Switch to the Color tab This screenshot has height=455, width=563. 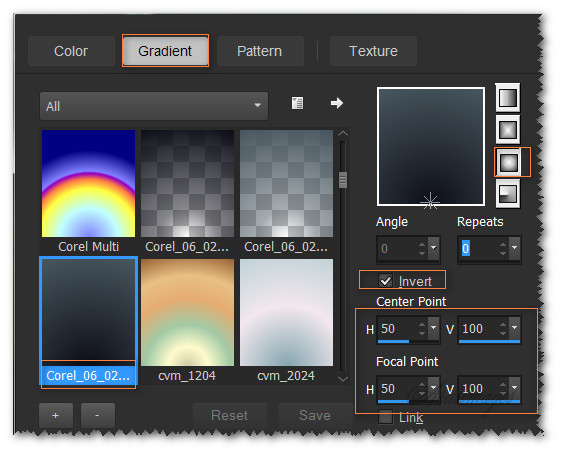pos(71,51)
